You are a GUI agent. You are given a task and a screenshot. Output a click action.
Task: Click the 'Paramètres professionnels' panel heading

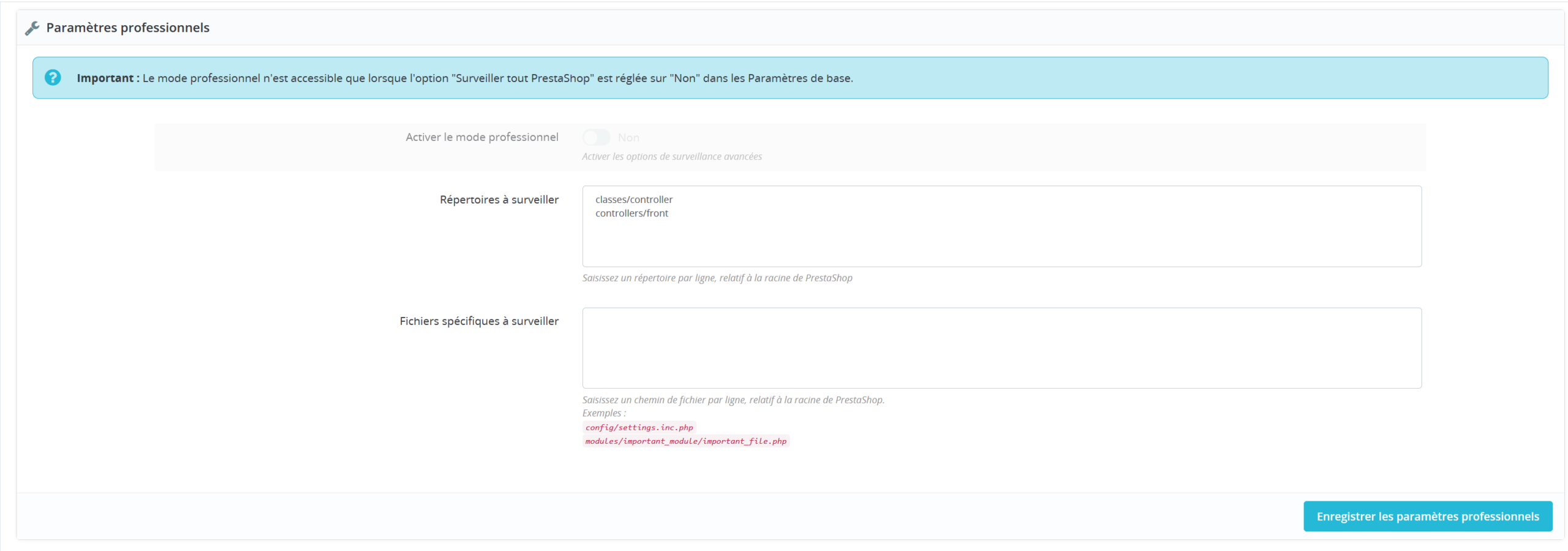pos(127,28)
